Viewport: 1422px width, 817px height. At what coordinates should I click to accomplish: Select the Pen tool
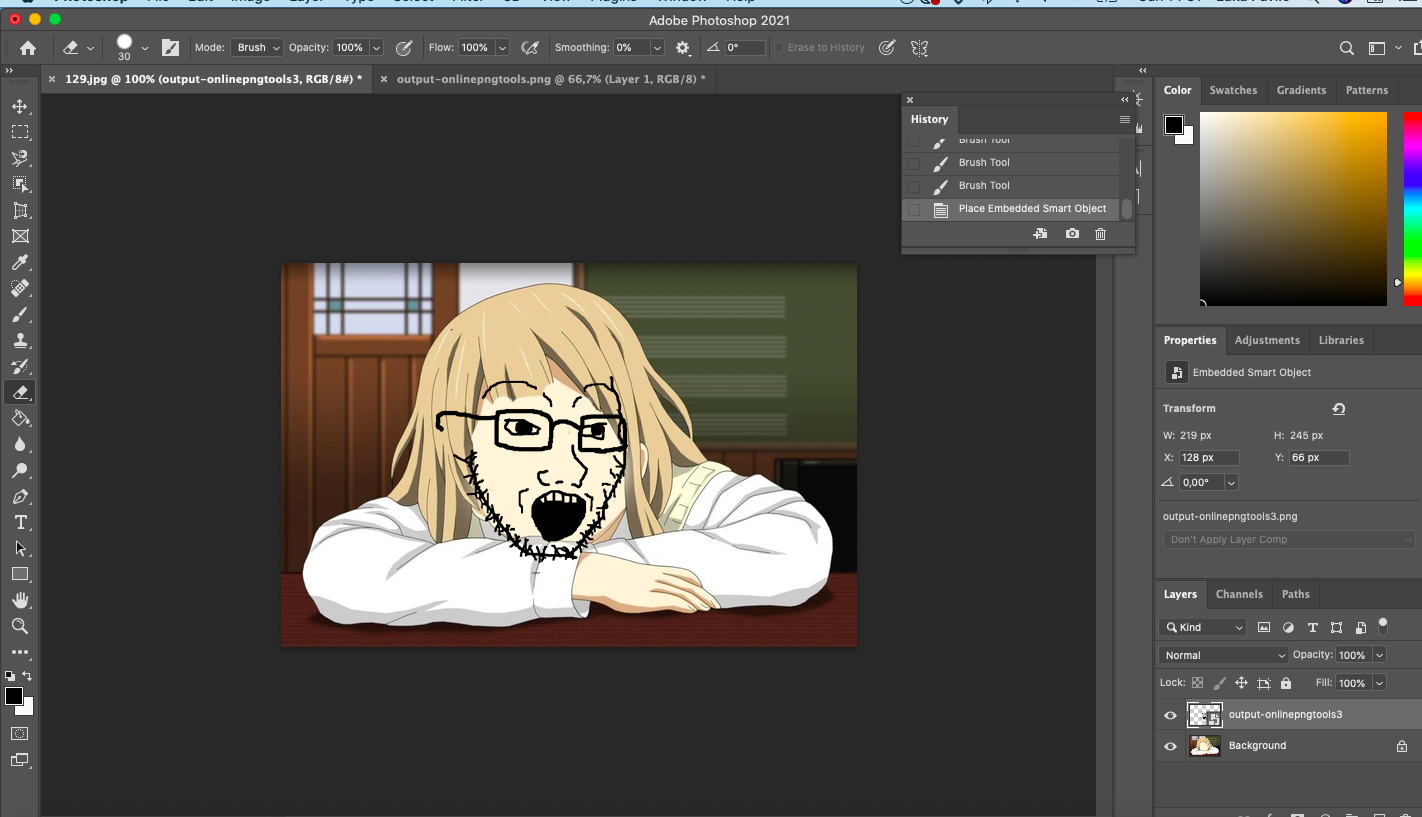click(x=20, y=496)
